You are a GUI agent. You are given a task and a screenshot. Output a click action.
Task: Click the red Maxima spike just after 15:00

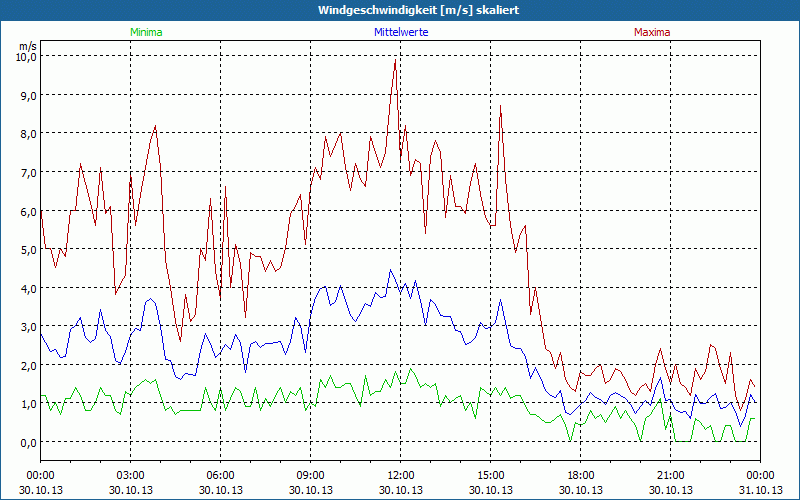coord(501,106)
